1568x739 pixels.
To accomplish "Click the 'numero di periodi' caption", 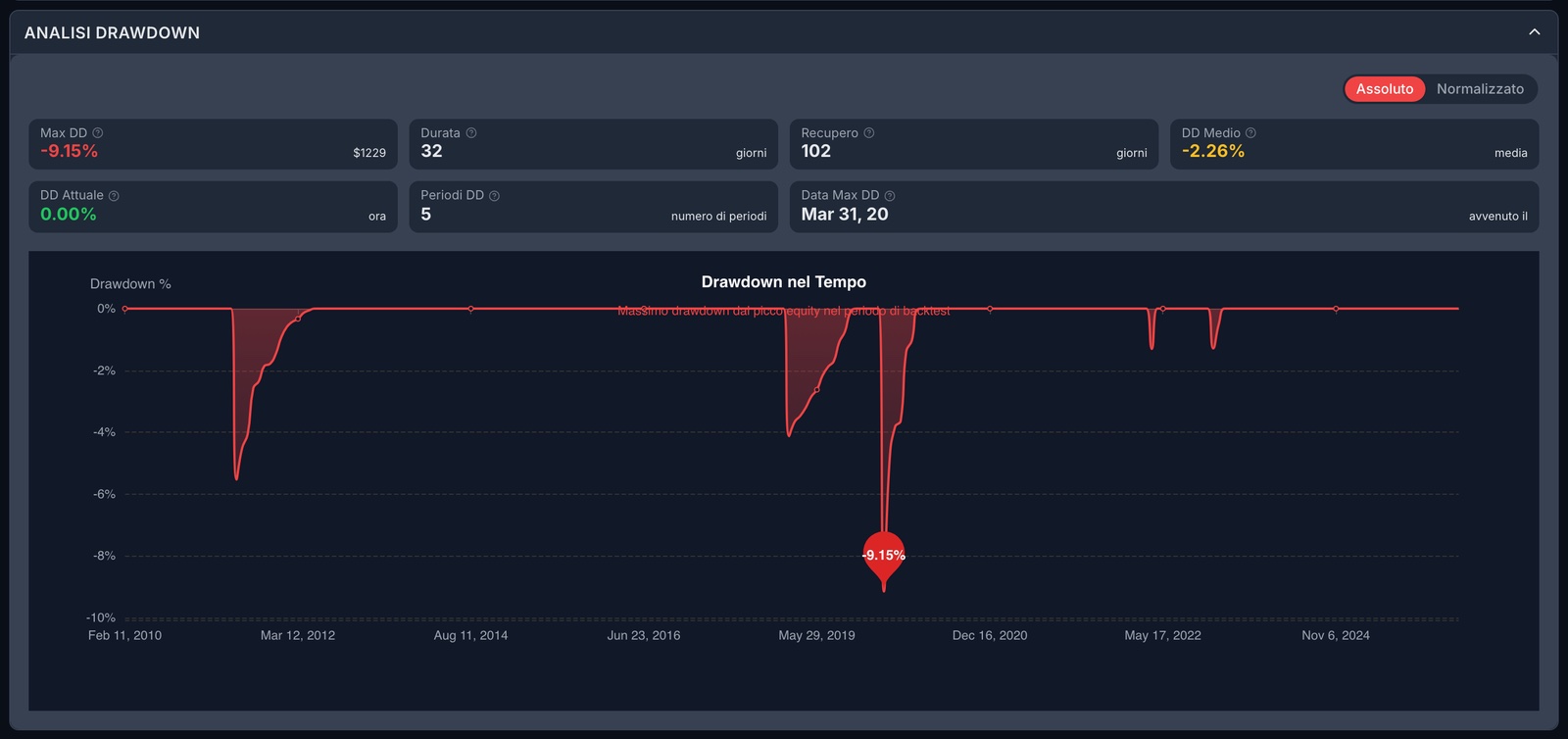I will click(718, 217).
